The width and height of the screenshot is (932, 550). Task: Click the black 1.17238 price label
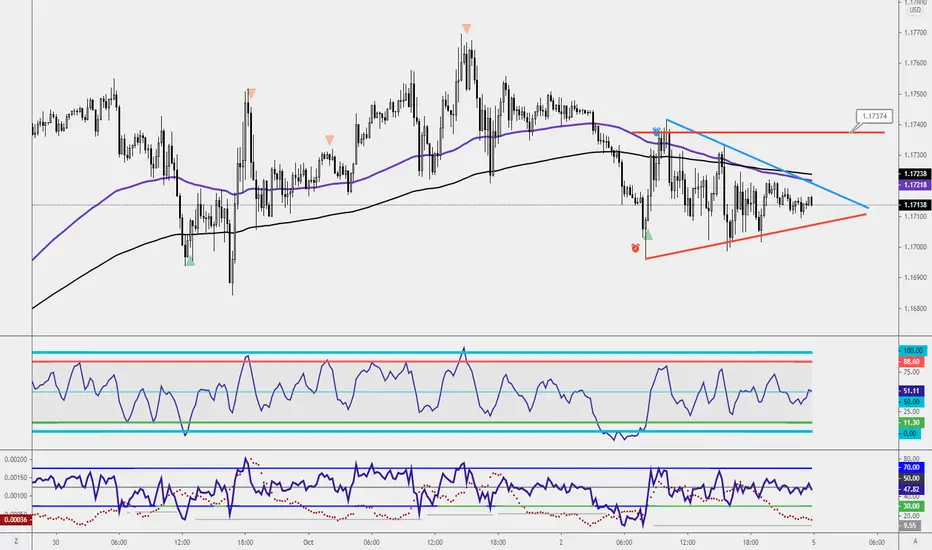915,174
